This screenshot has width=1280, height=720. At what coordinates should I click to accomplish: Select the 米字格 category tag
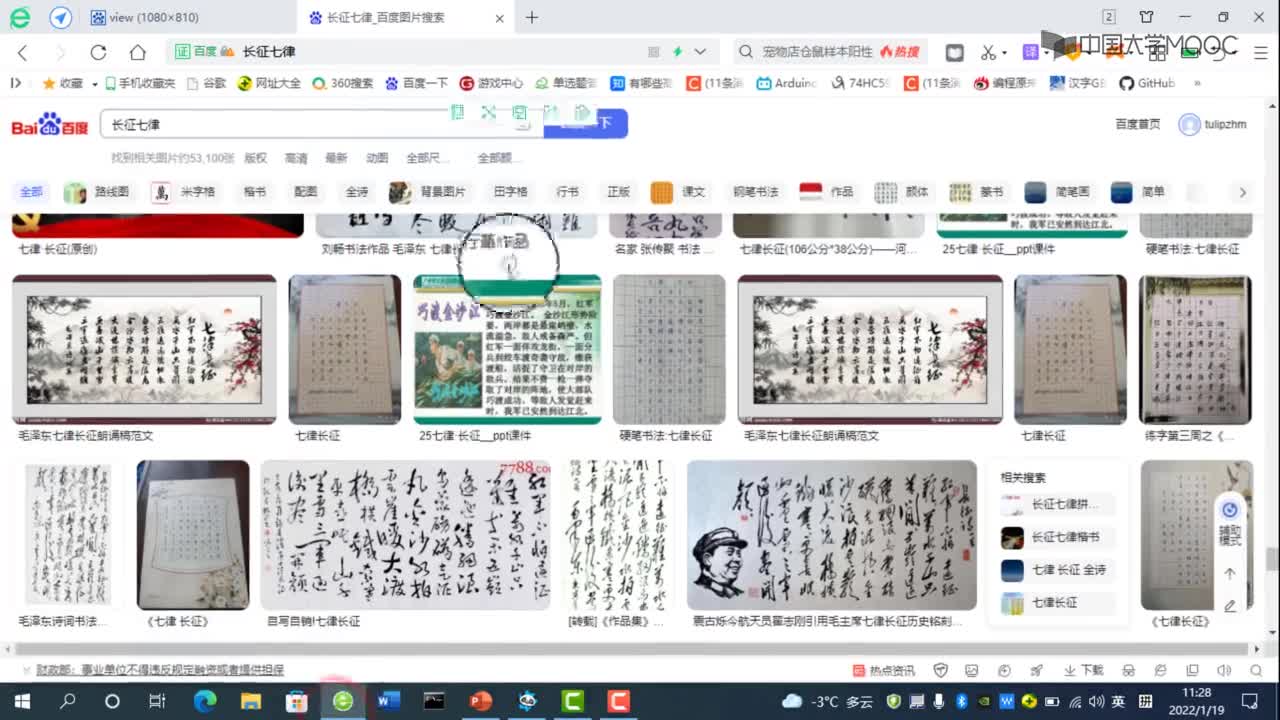coord(185,192)
